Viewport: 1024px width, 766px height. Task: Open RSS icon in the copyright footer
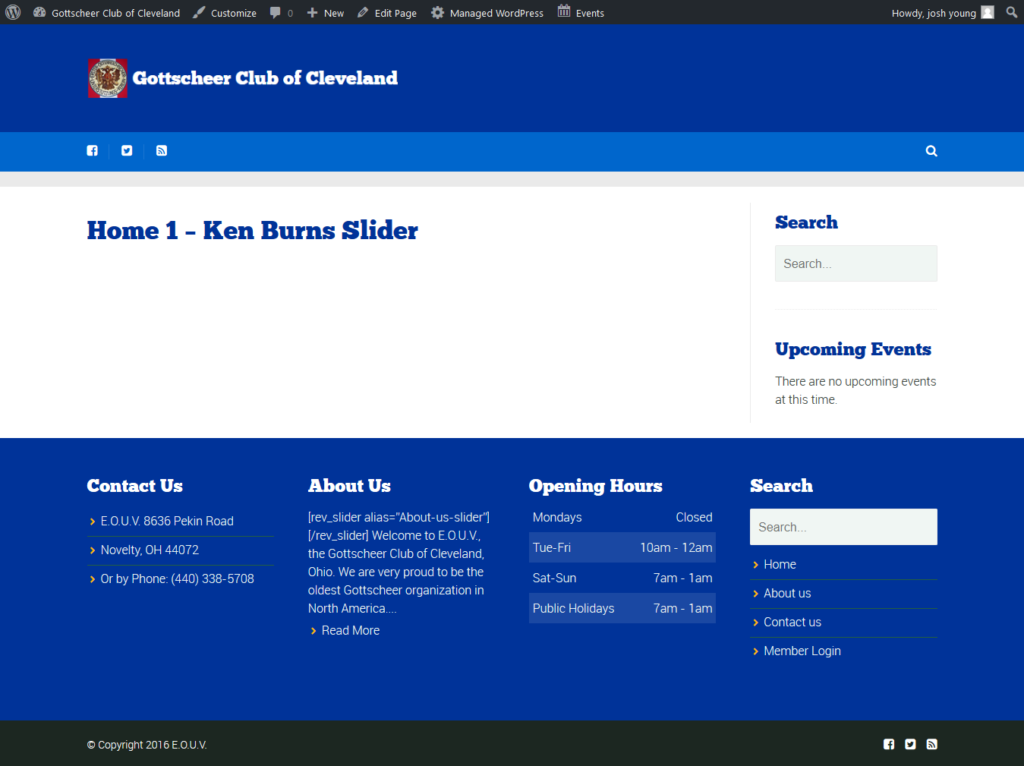click(x=932, y=744)
